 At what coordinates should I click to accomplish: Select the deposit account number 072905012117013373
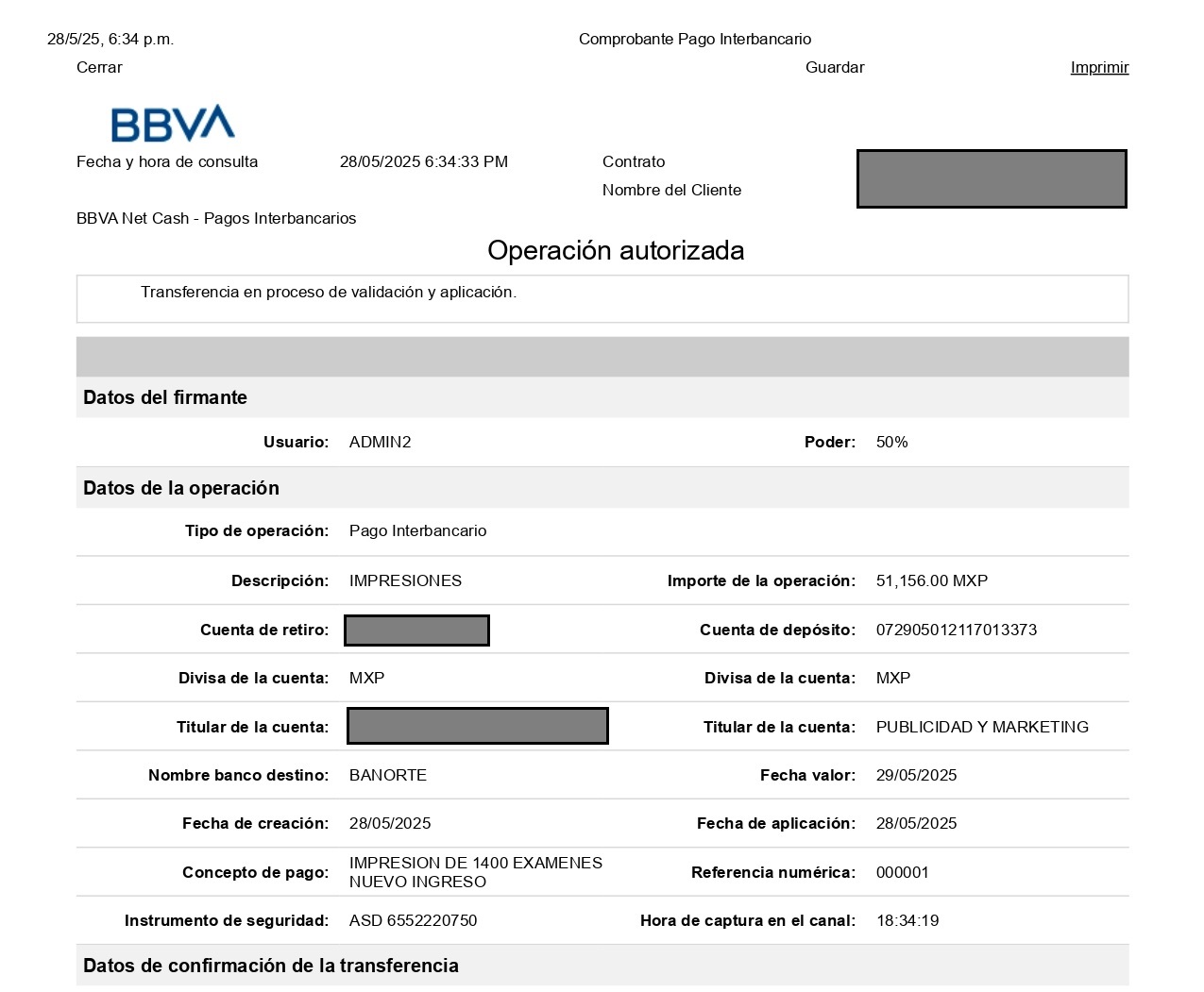point(956,630)
